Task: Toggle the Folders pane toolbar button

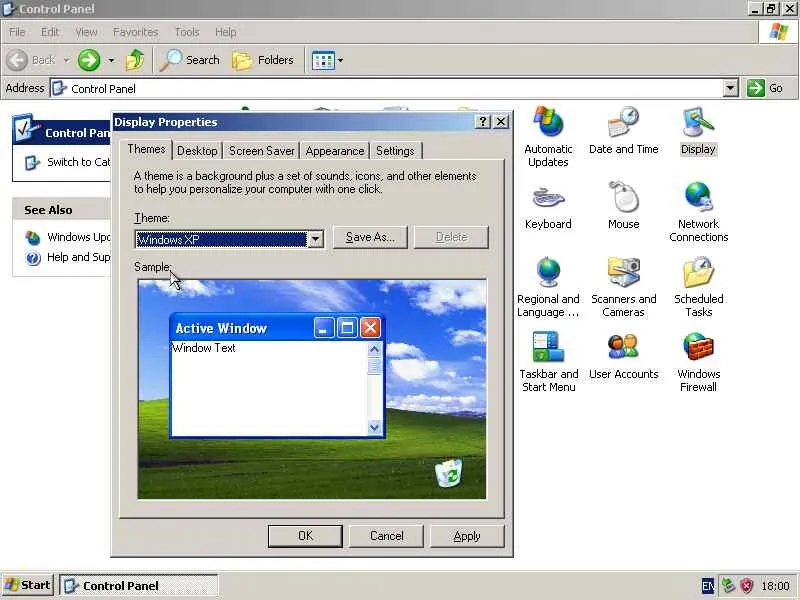Action: coord(263,60)
